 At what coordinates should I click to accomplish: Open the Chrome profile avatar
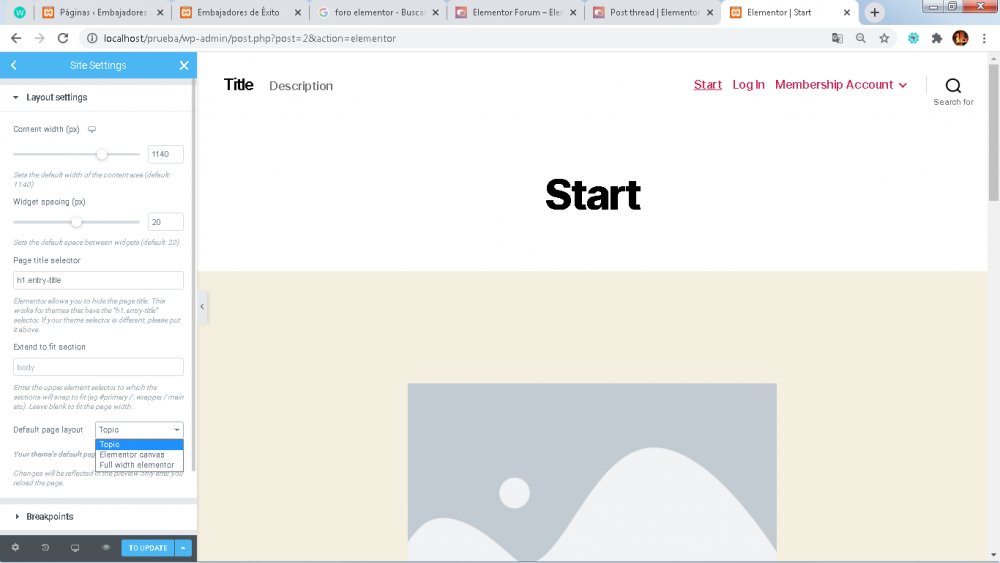pyautogui.click(x=960, y=38)
